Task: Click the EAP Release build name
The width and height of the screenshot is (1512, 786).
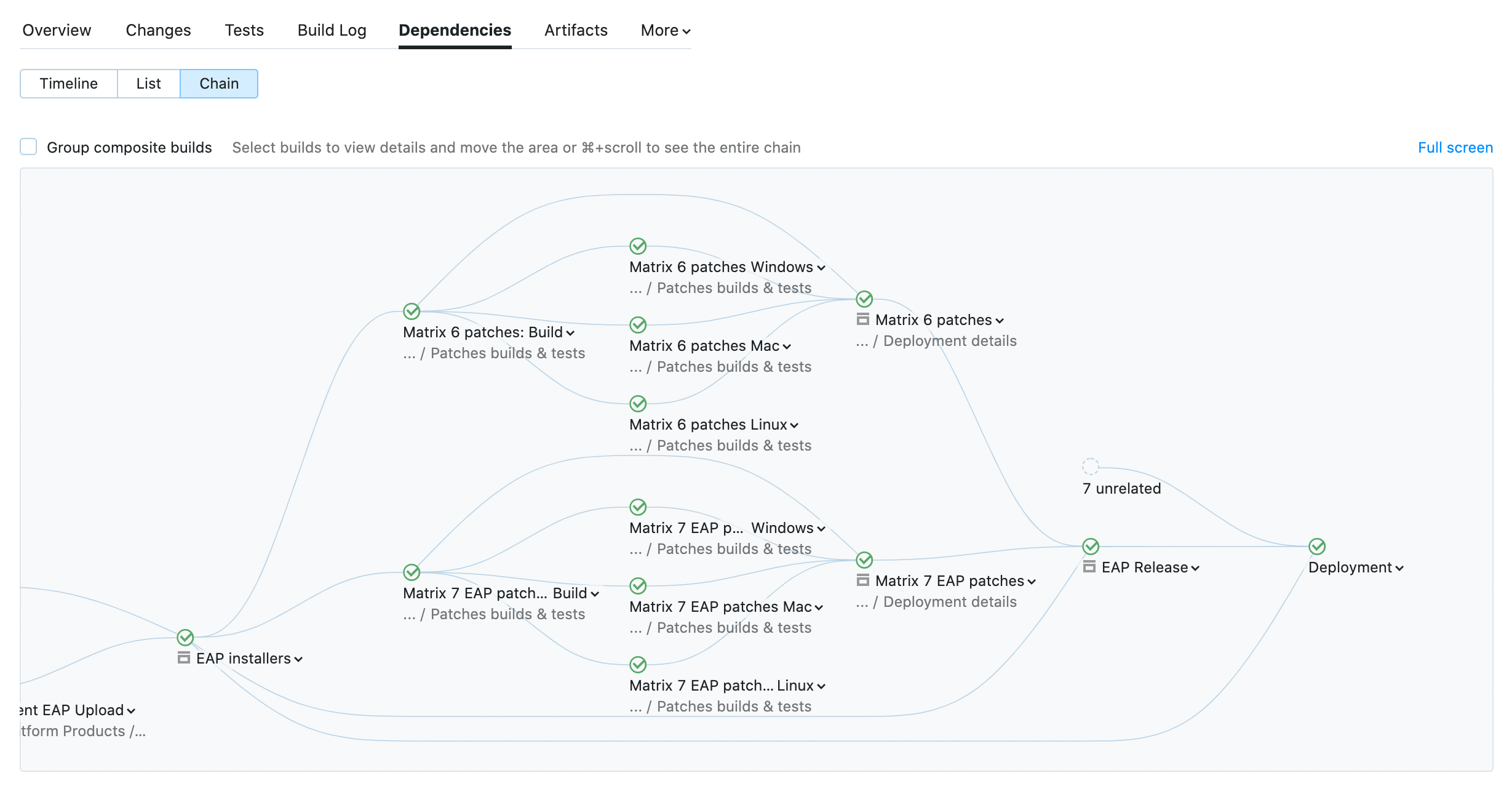Action: point(1144,567)
